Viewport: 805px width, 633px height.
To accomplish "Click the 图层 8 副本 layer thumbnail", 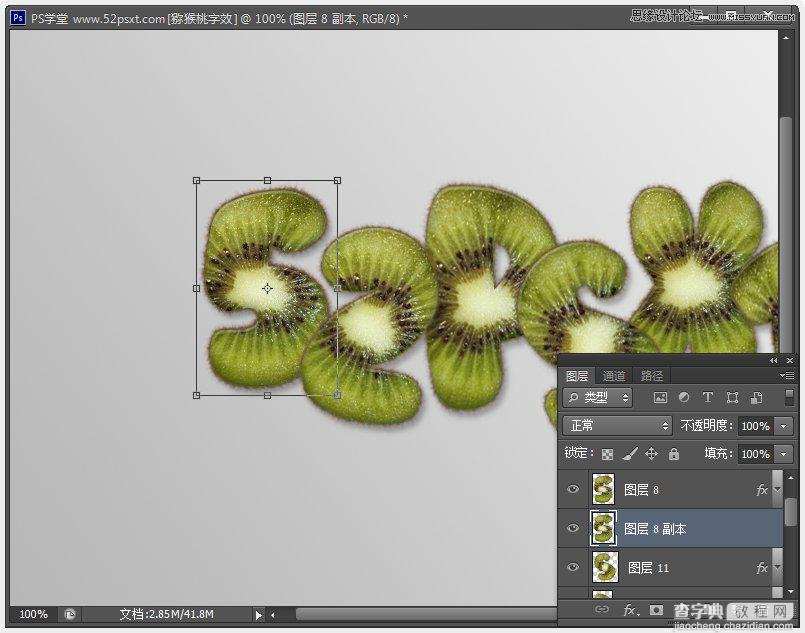I will [603, 528].
